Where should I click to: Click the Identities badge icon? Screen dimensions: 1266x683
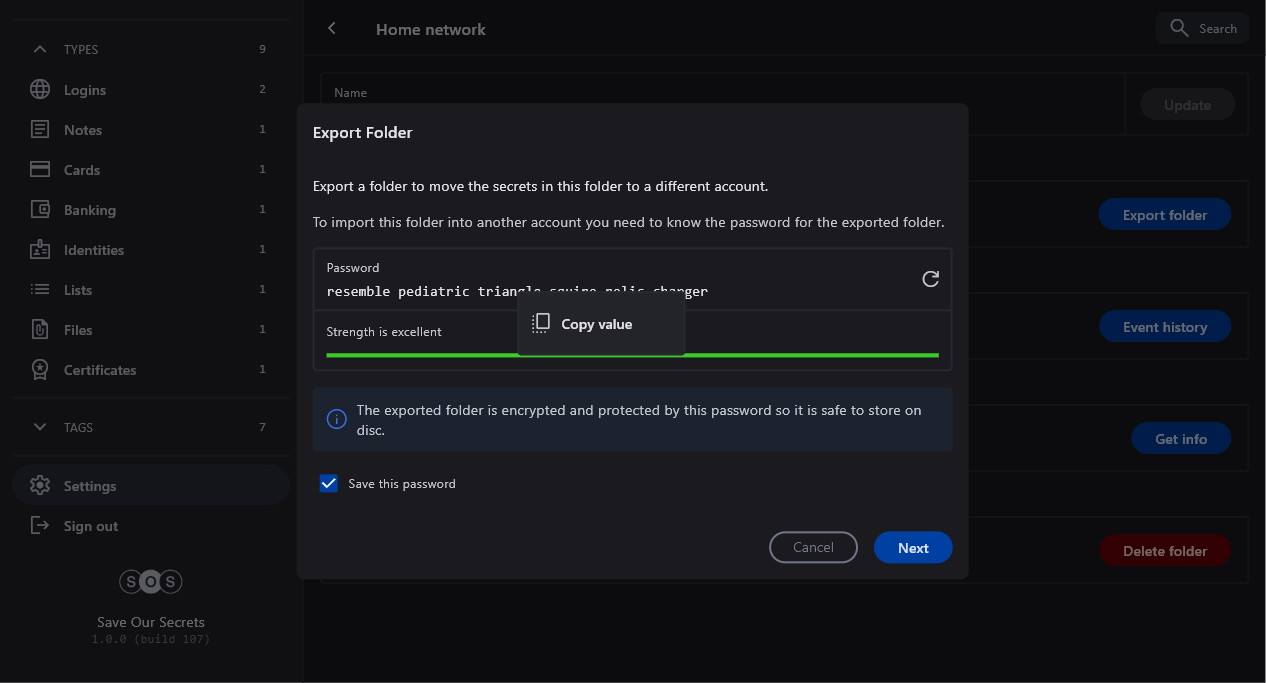tap(40, 250)
